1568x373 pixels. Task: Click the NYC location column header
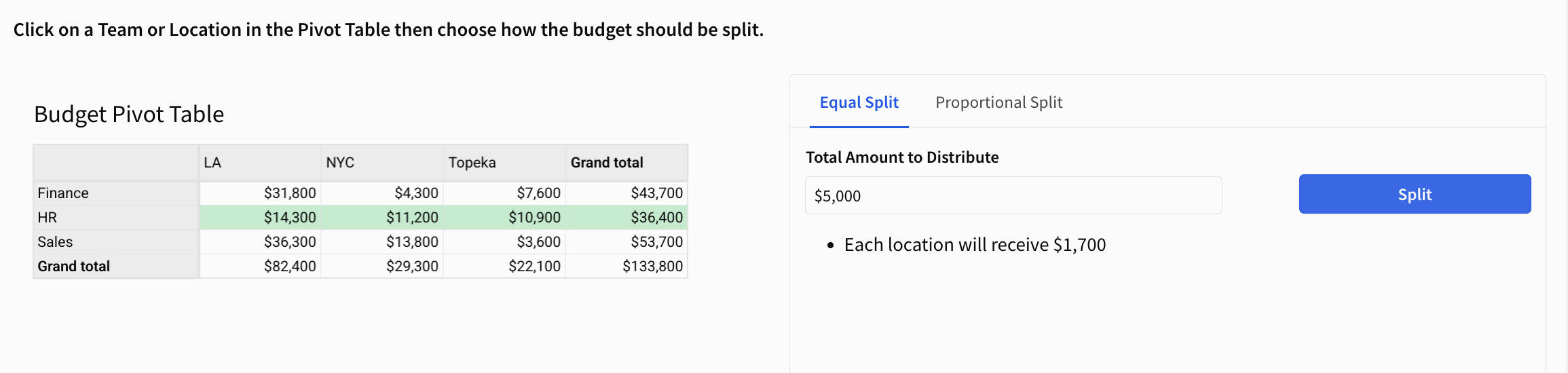point(340,163)
